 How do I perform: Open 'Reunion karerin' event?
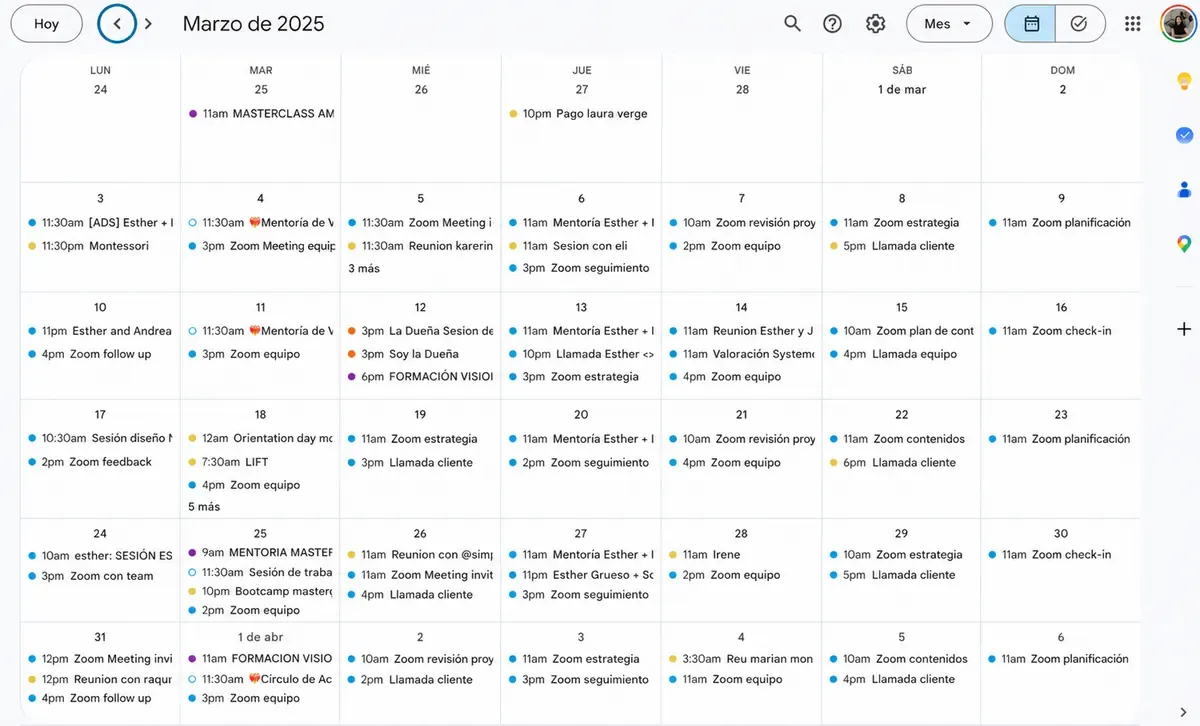(x=421, y=246)
